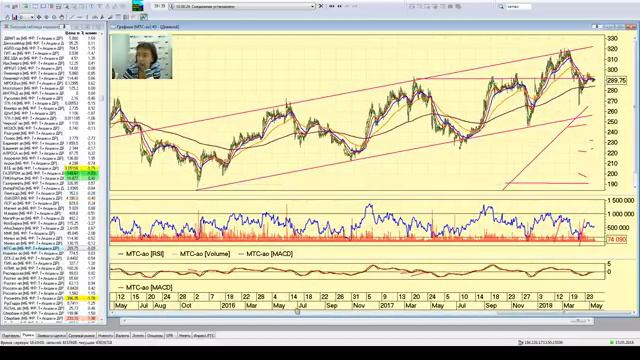The width and height of the screenshot is (640, 360).
Task: Click the highlighted chart icon ending the drawing toolbar
Action: 144,17
